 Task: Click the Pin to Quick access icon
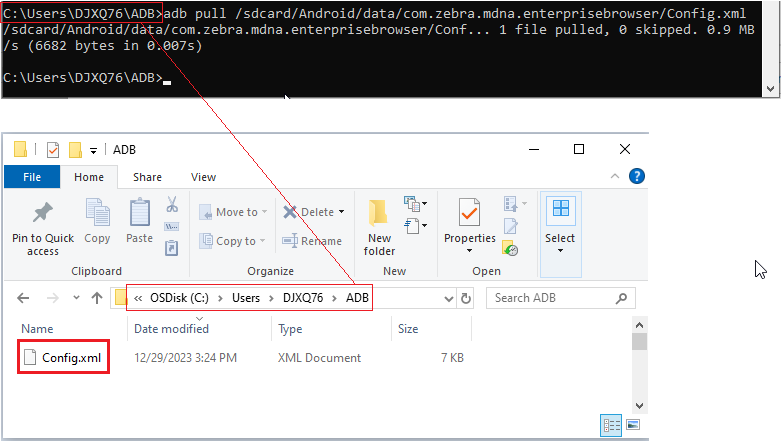pos(43,213)
